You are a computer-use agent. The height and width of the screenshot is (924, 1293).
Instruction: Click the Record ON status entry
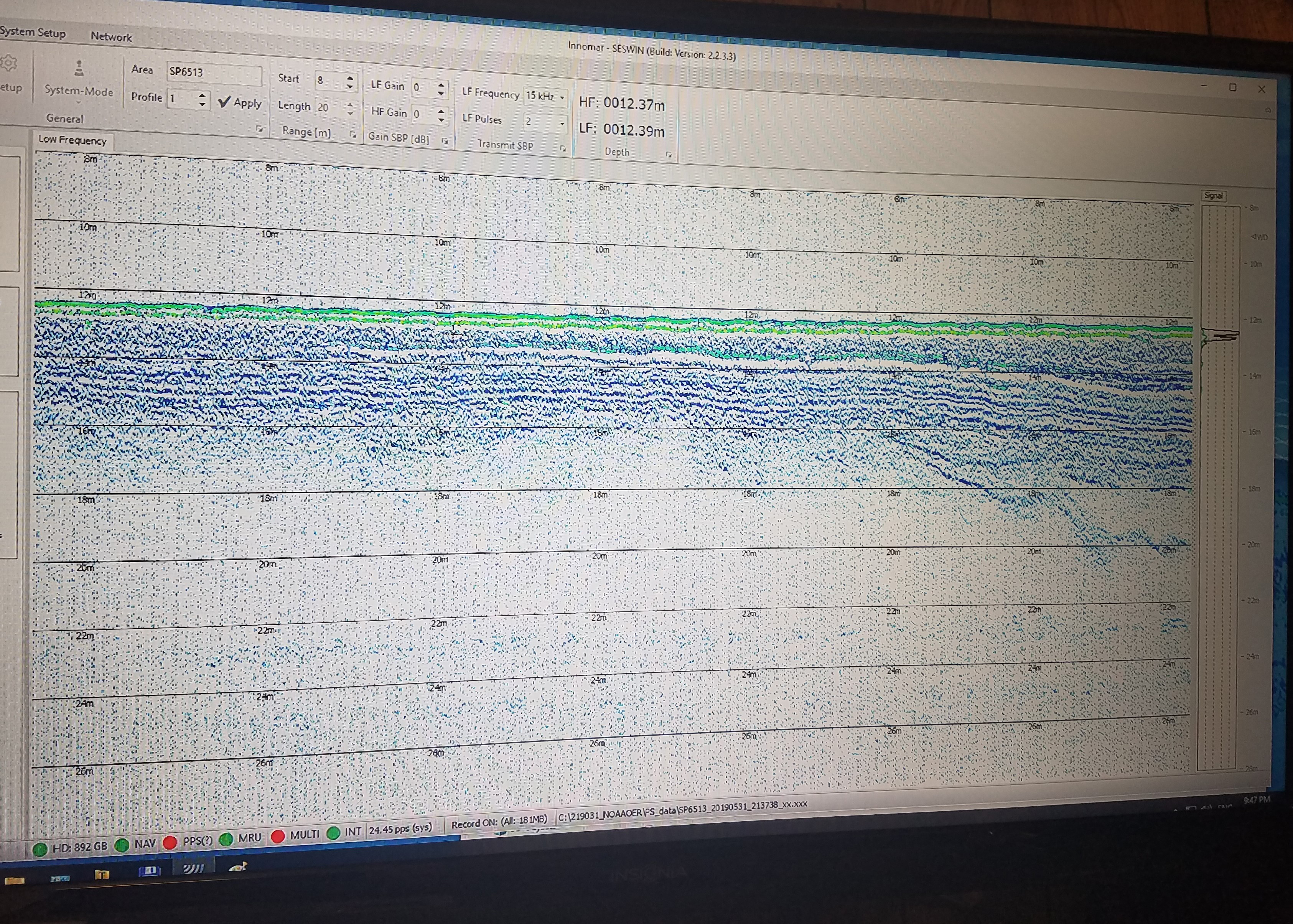[x=499, y=822]
